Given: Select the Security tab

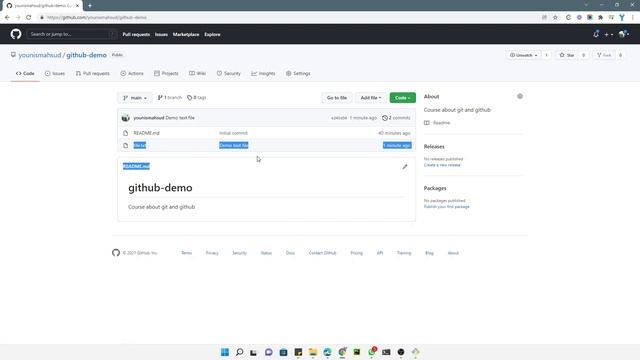Looking at the screenshot, I should click(x=229, y=73).
